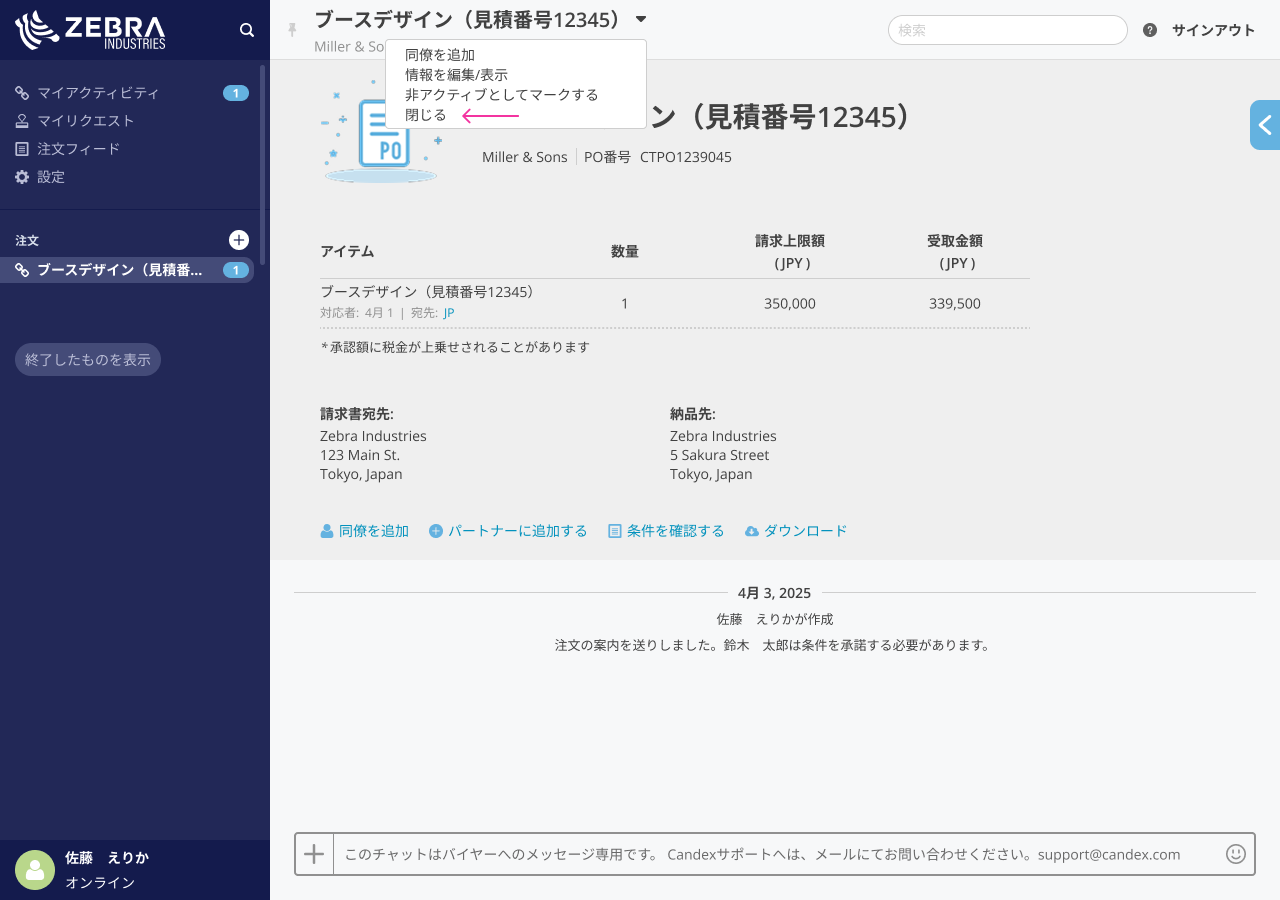The height and width of the screenshot is (900, 1280).
Task: Select 情報を編集/表示 in the menu
Action: [x=456, y=75]
